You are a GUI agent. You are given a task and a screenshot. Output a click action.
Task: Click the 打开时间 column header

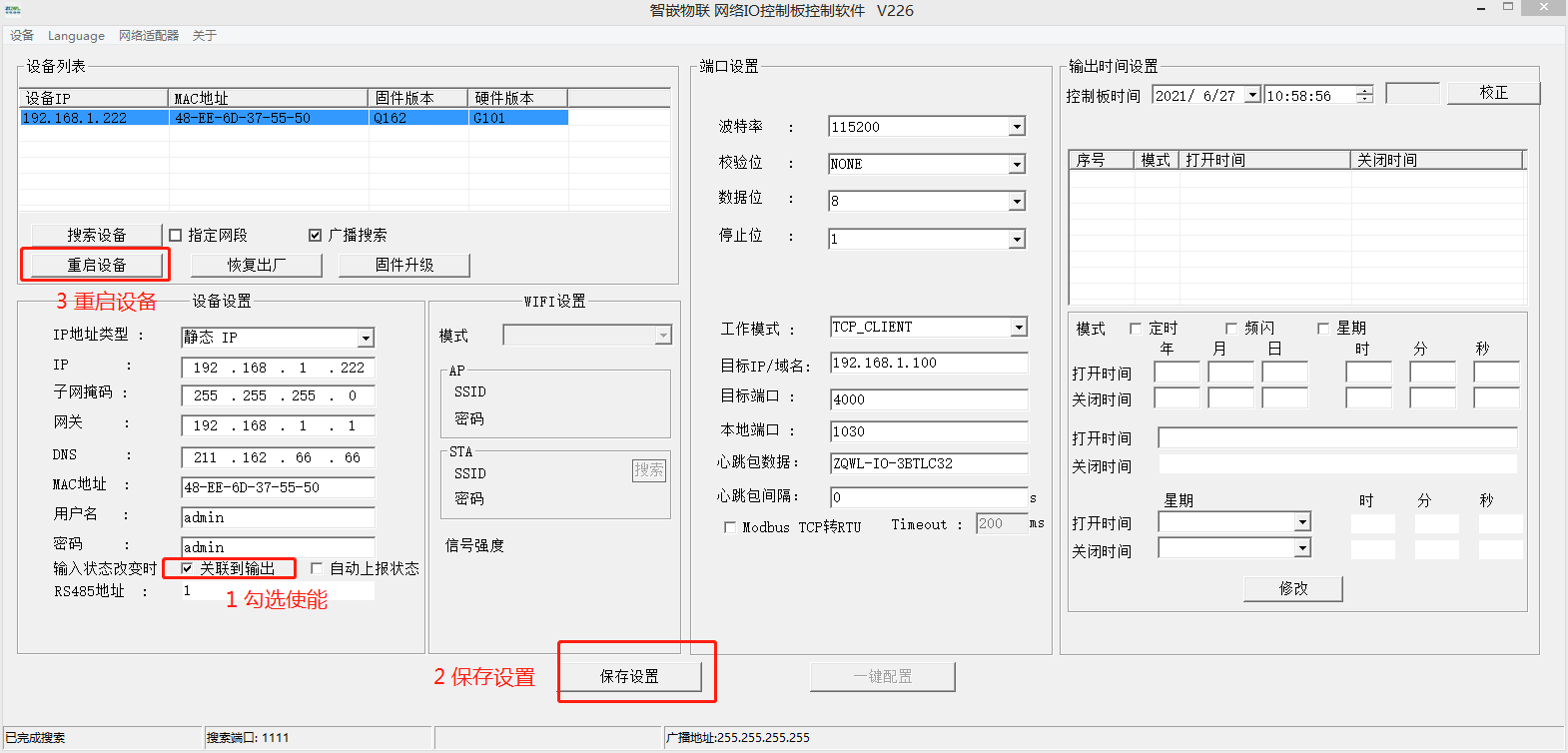click(x=1265, y=160)
